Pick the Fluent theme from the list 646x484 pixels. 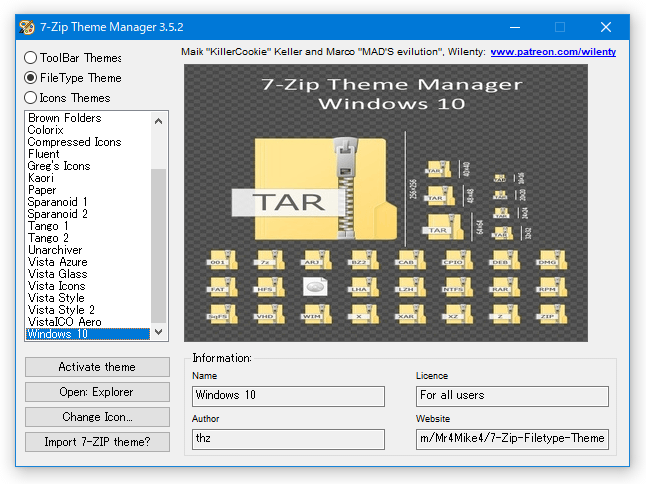[x=44, y=154]
